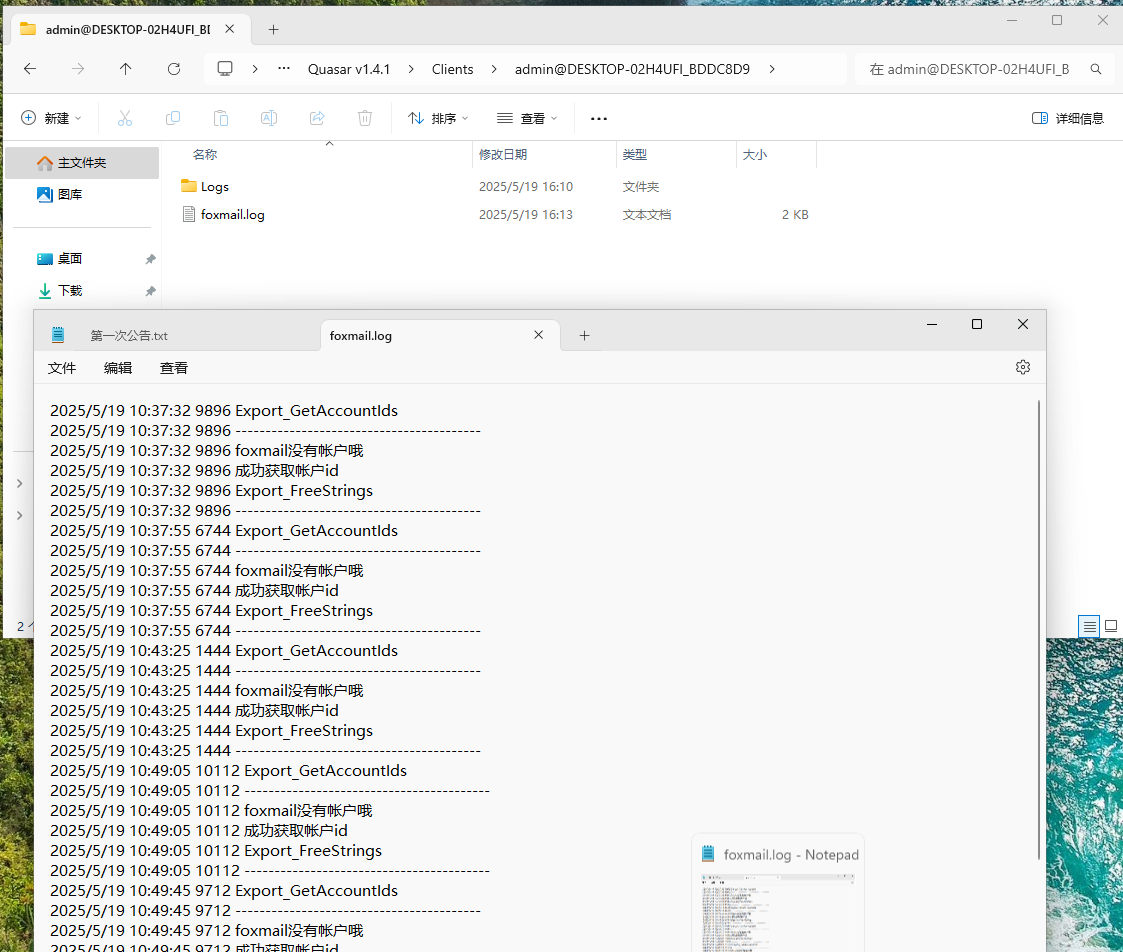Add a new Notepad tab
This screenshot has width=1123, height=952.
(585, 336)
